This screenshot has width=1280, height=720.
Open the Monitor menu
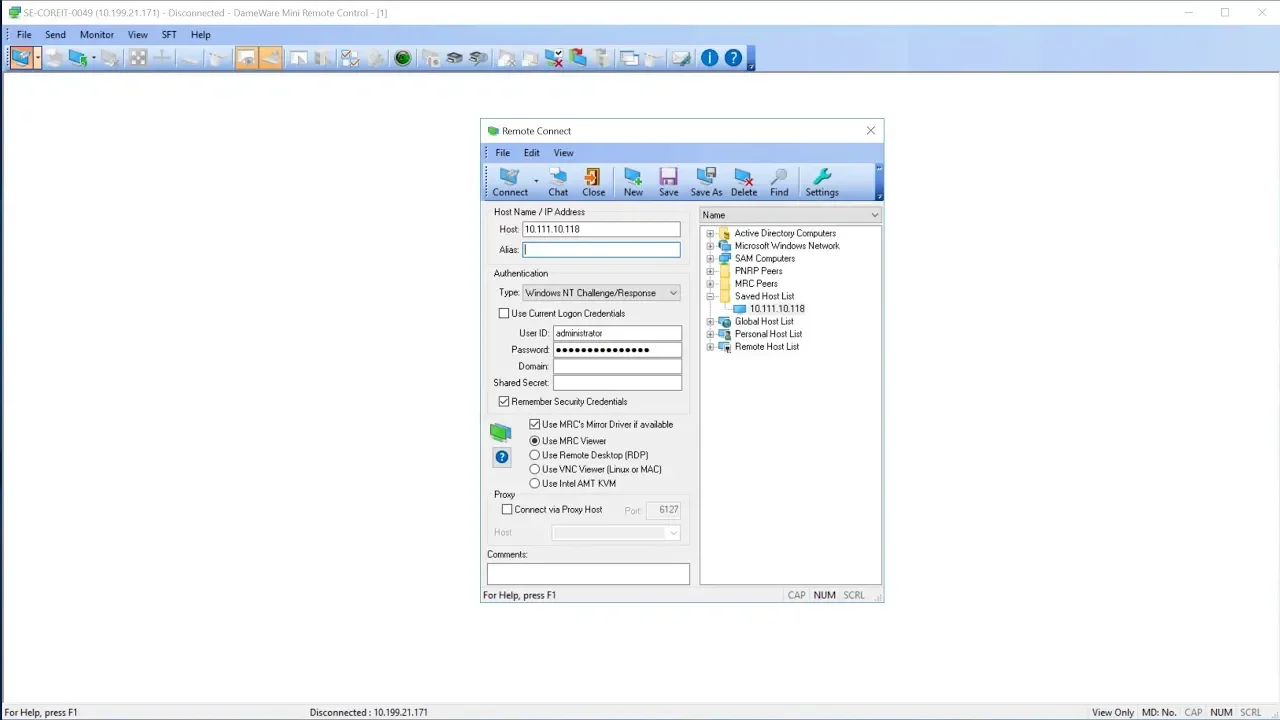[x=97, y=34]
